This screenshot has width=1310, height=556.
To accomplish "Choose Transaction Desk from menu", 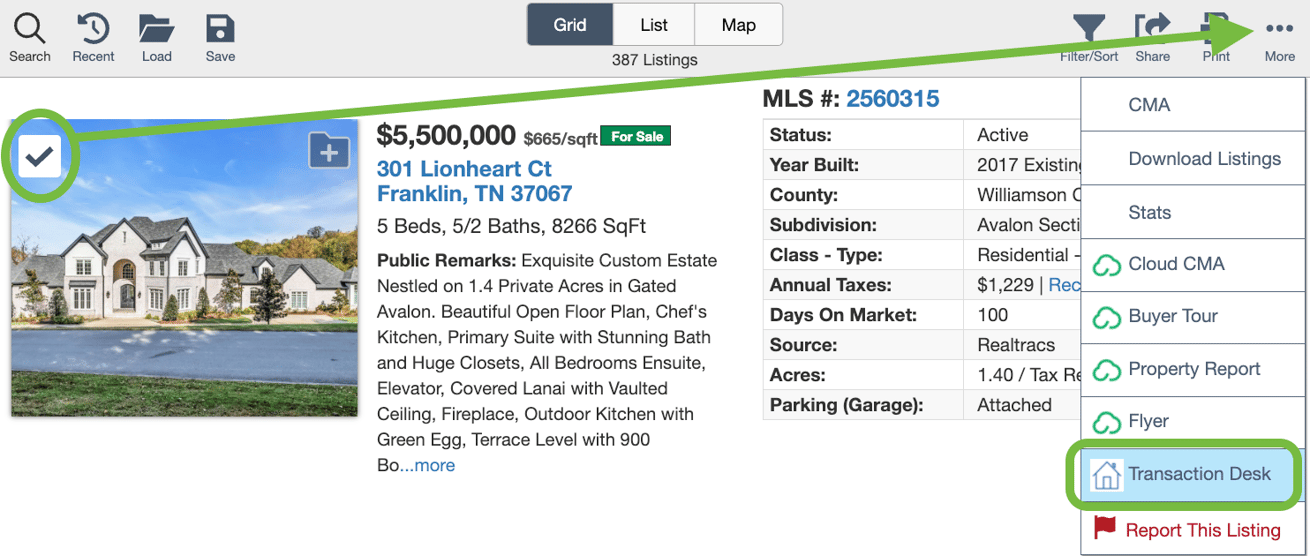I will (x=1198, y=474).
